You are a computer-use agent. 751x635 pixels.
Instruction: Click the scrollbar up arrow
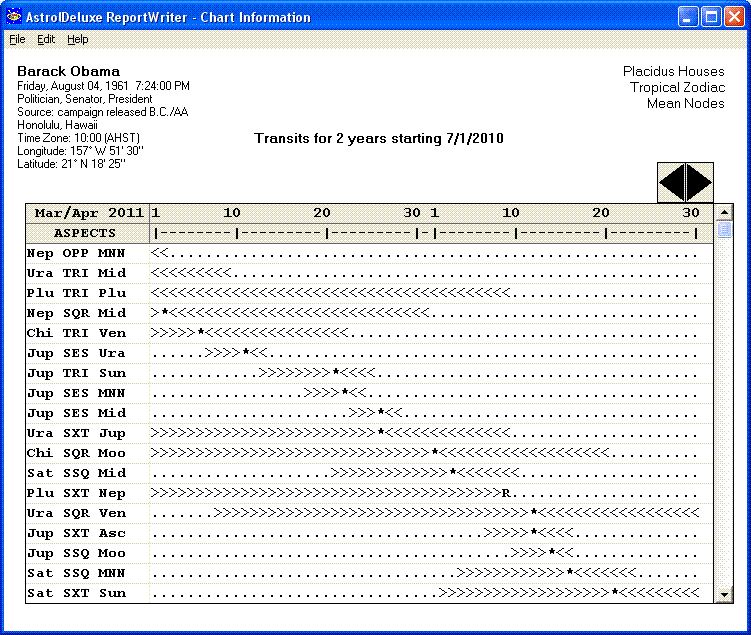725,213
